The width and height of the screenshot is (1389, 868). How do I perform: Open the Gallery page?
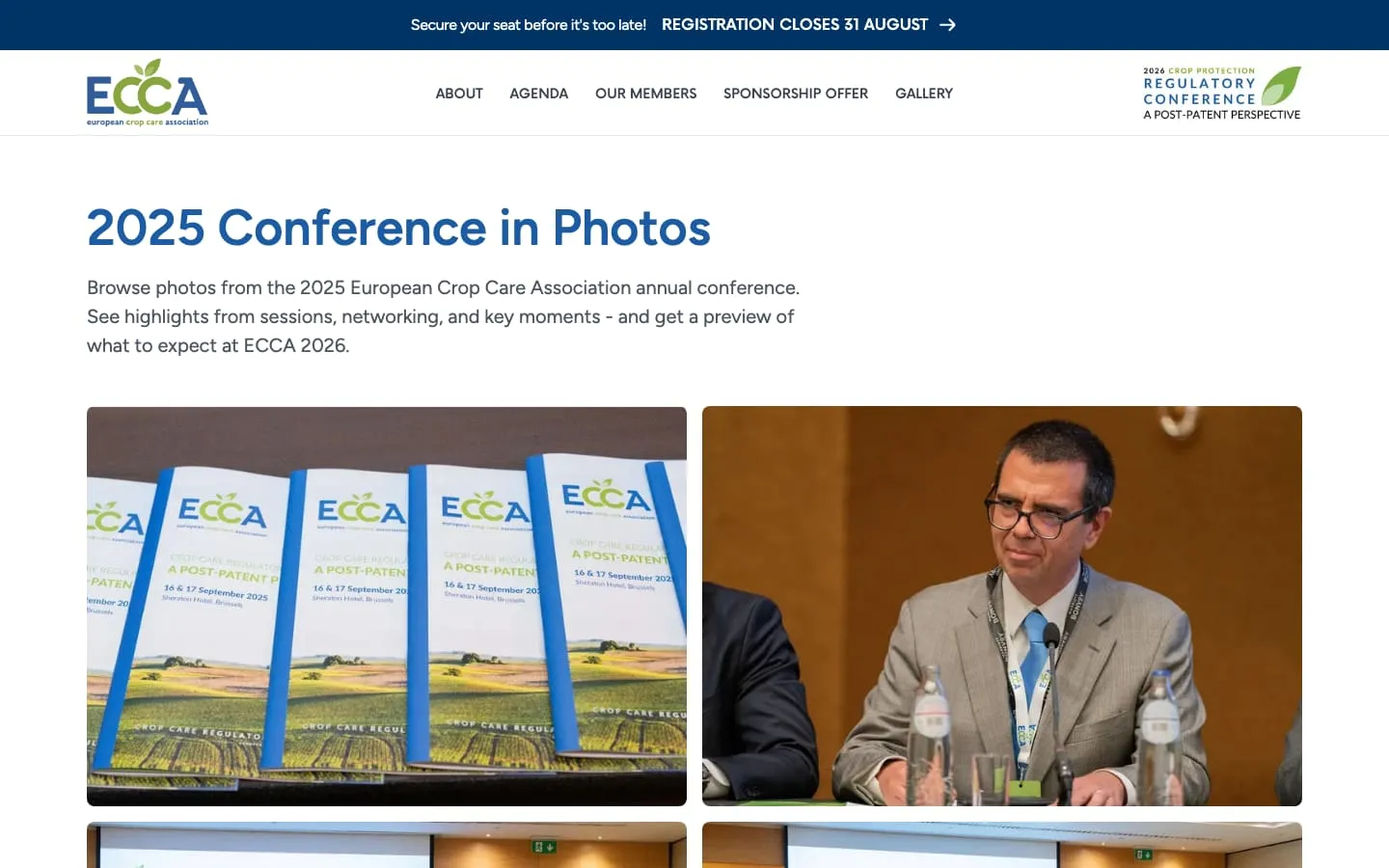pos(924,94)
